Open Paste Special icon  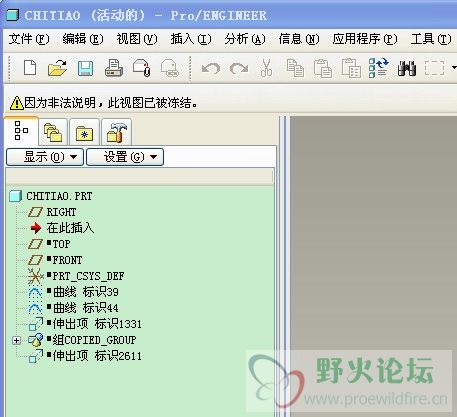pyautogui.click(x=351, y=68)
